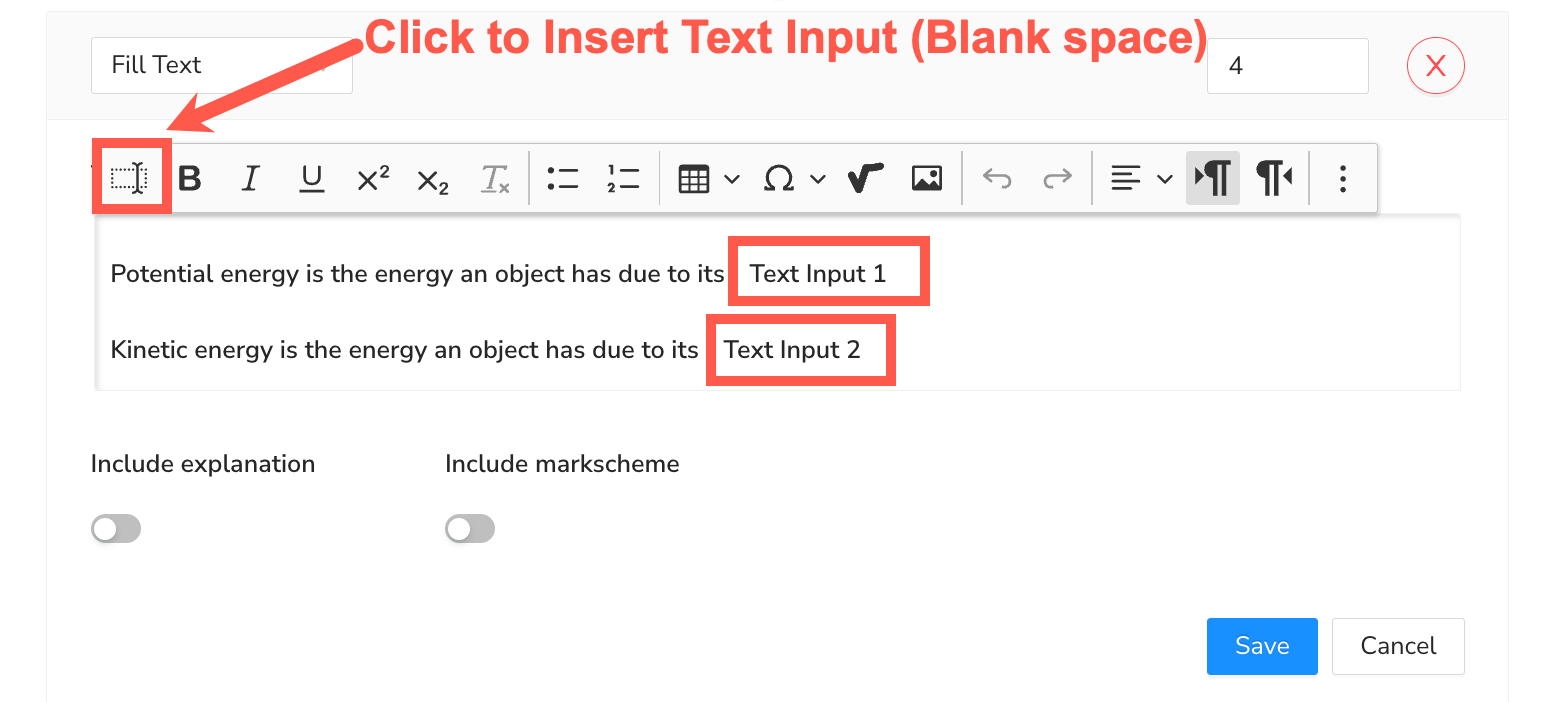This screenshot has height=702, width=1560.
Task: Apply superscript formatting
Action: pos(372,179)
